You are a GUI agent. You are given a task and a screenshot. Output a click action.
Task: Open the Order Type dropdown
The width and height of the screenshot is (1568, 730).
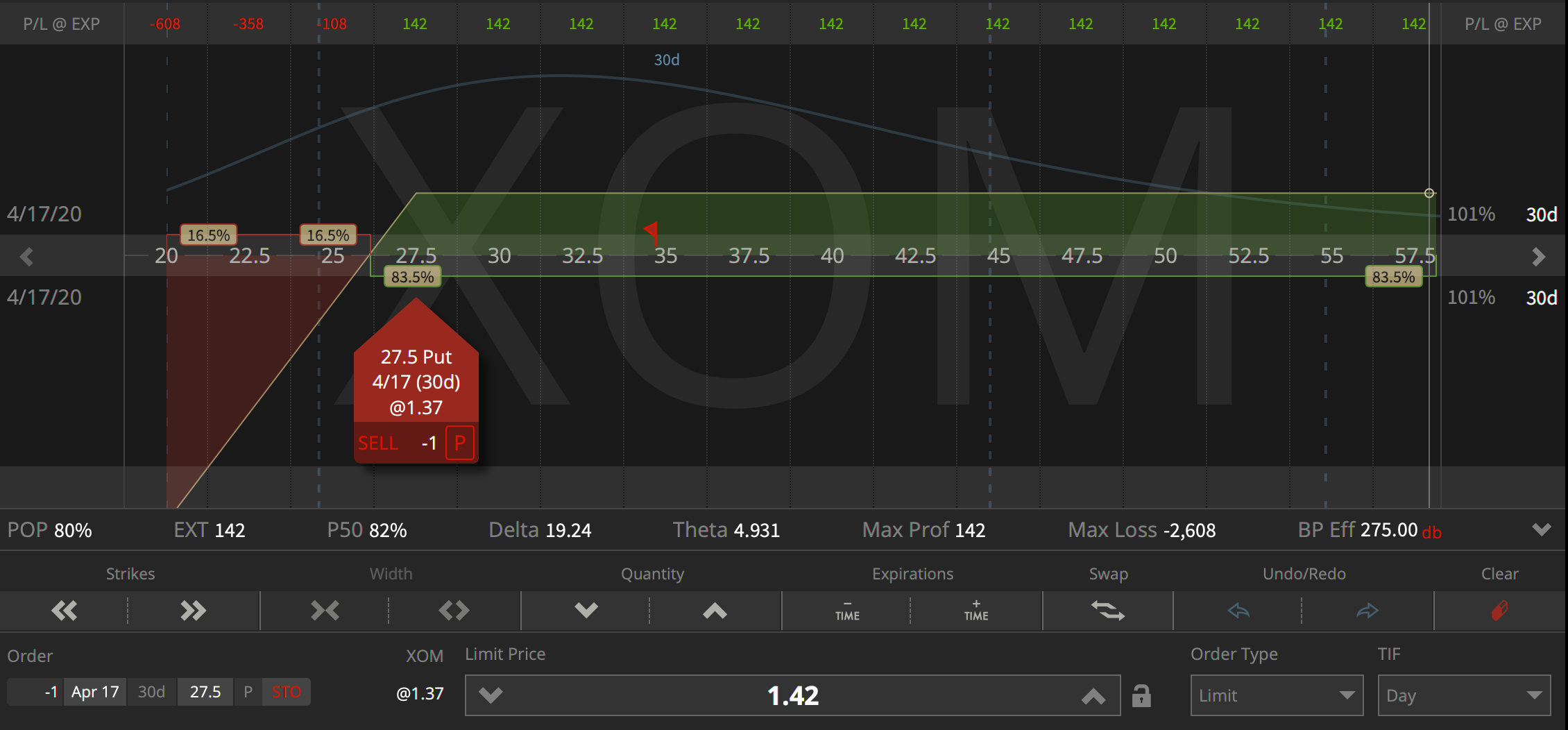pyautogui.click(x=1277, y=695)
